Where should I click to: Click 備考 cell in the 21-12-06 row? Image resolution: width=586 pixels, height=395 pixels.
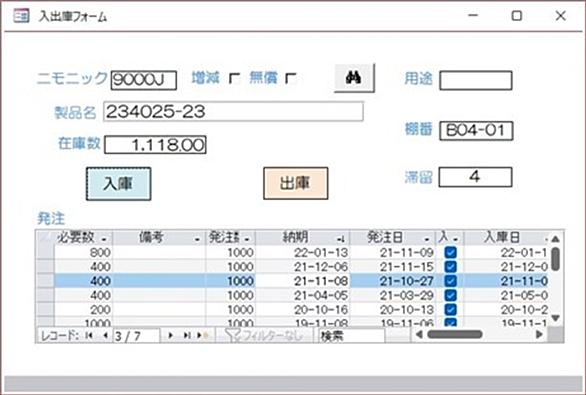coord(159,266)
